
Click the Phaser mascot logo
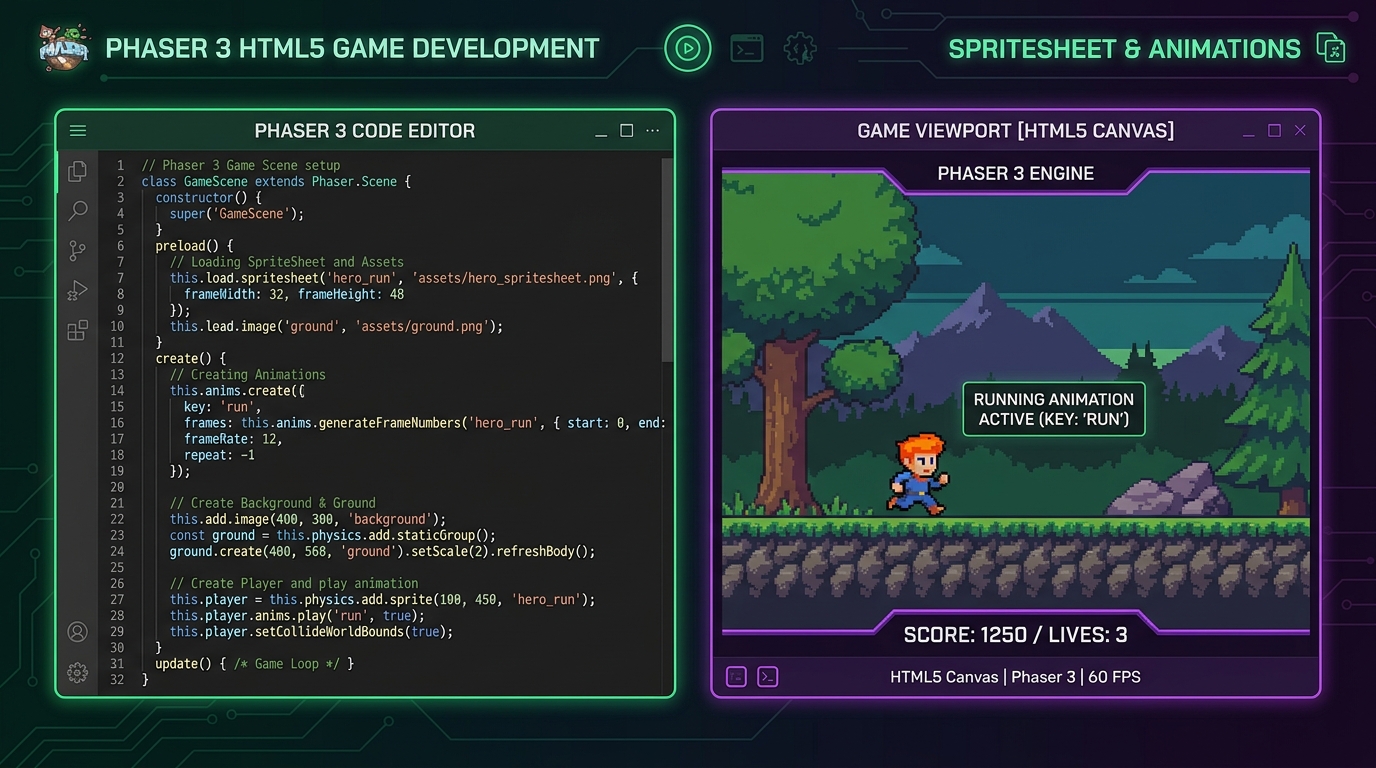coord(63,47)
